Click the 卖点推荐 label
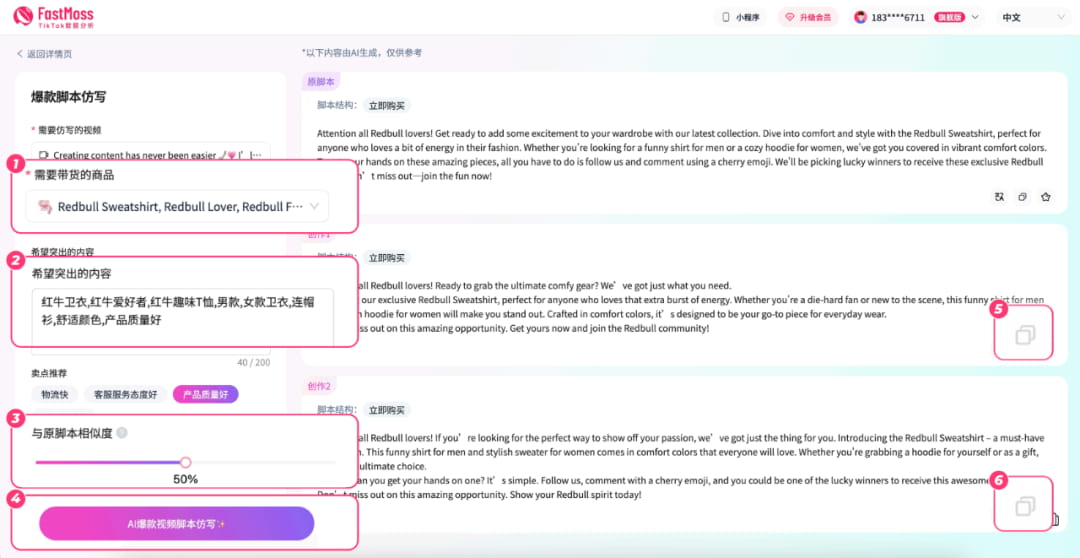 point(48,373)
